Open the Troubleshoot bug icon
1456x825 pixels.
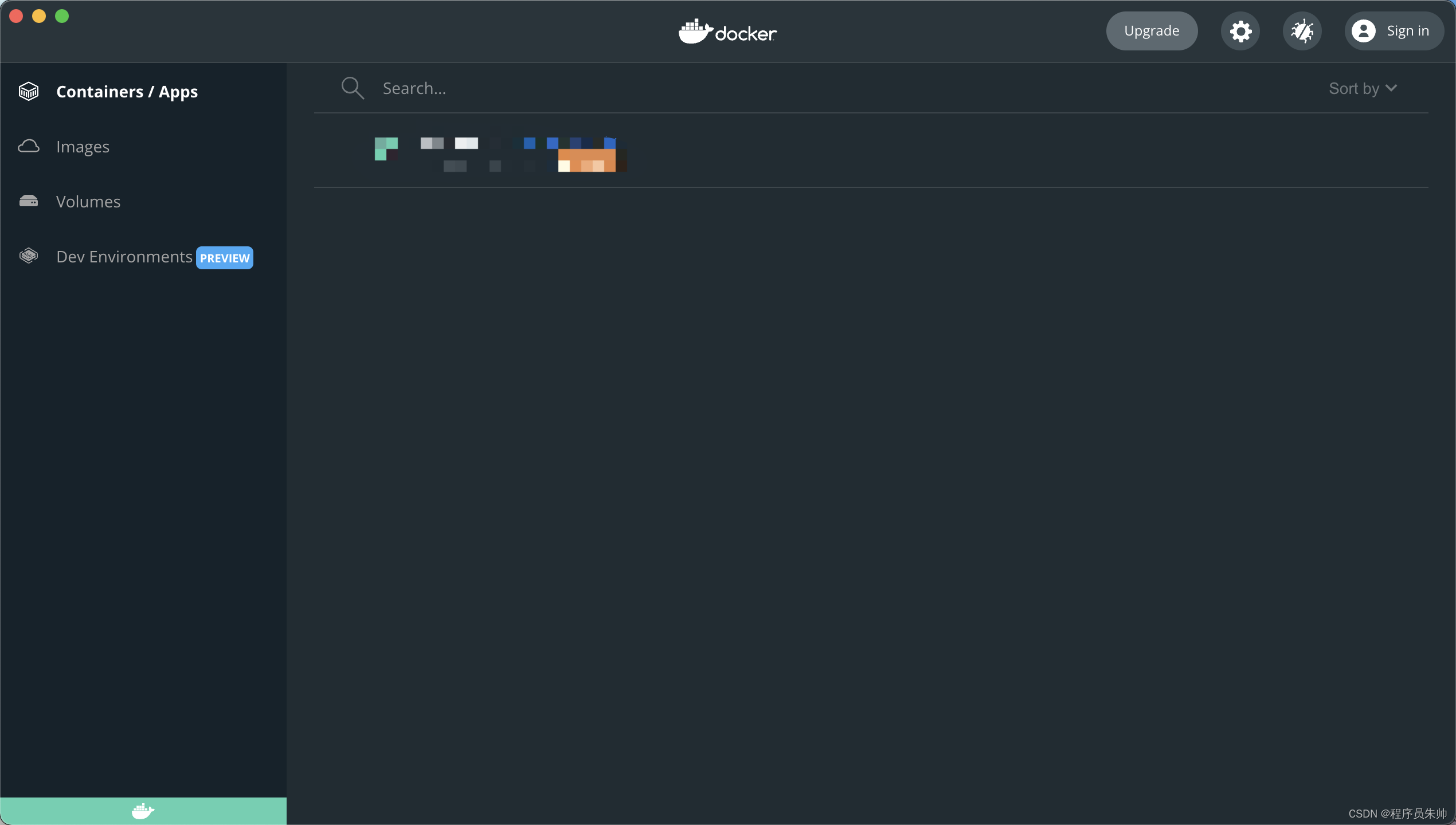[x=1302, y=31]
